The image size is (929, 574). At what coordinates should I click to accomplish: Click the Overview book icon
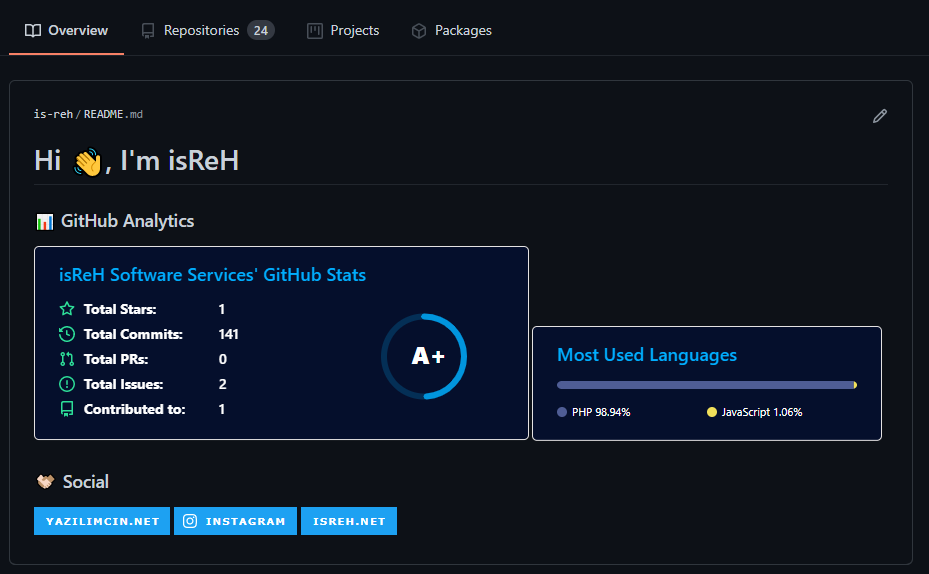(x=33, y=31)
